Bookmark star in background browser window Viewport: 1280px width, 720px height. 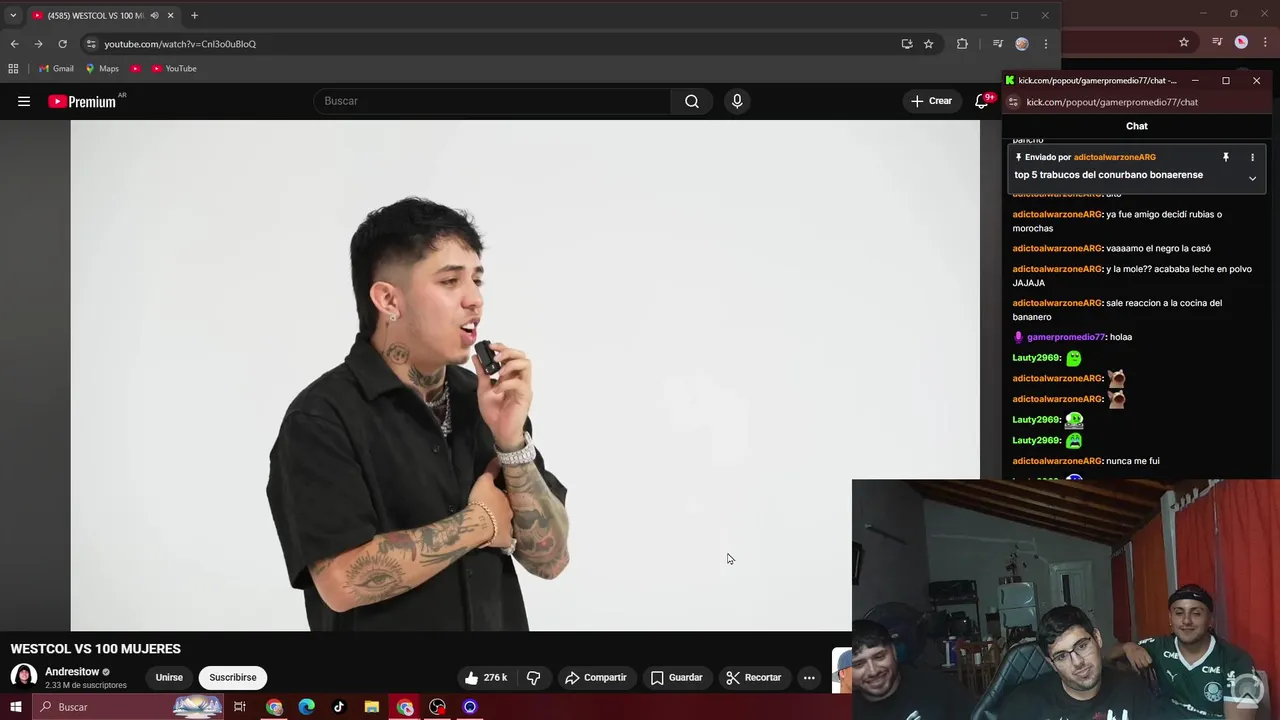[1184, 42]
